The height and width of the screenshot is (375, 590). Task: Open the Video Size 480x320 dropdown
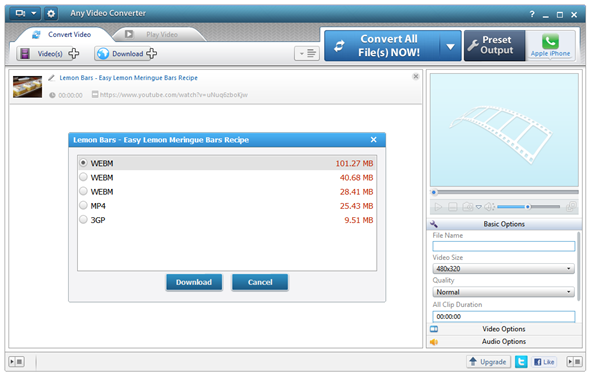click(x=503, y=269)
